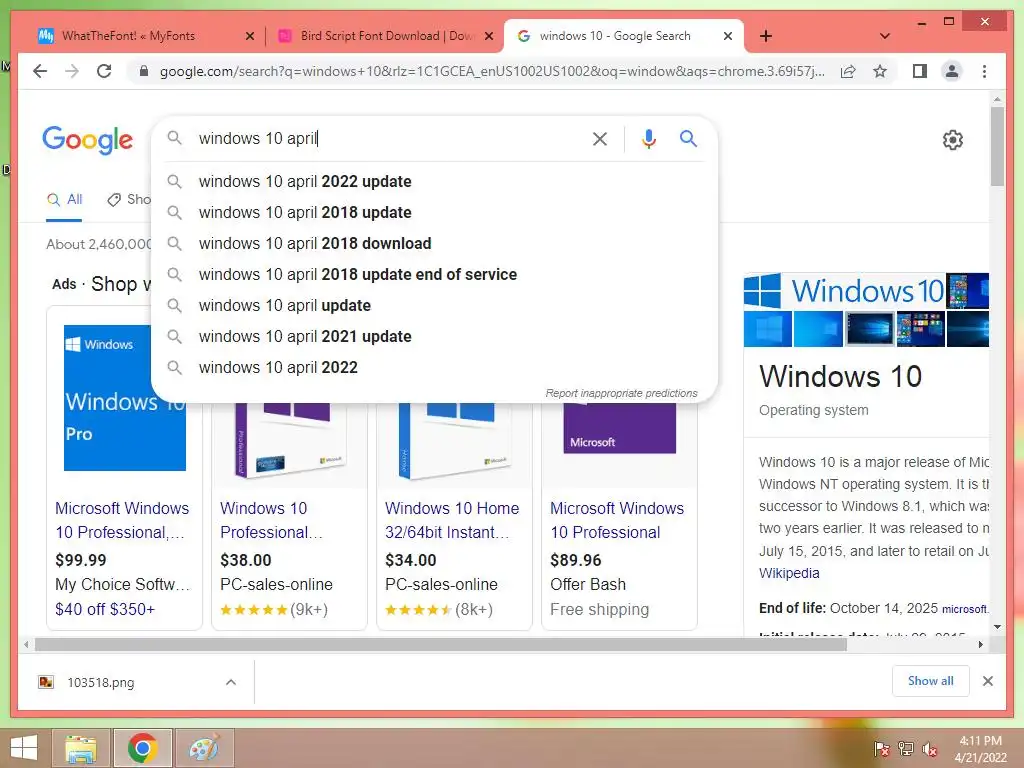
Task: Switch to the Bird Script Font Download tab
Action: tap(388, 36)
